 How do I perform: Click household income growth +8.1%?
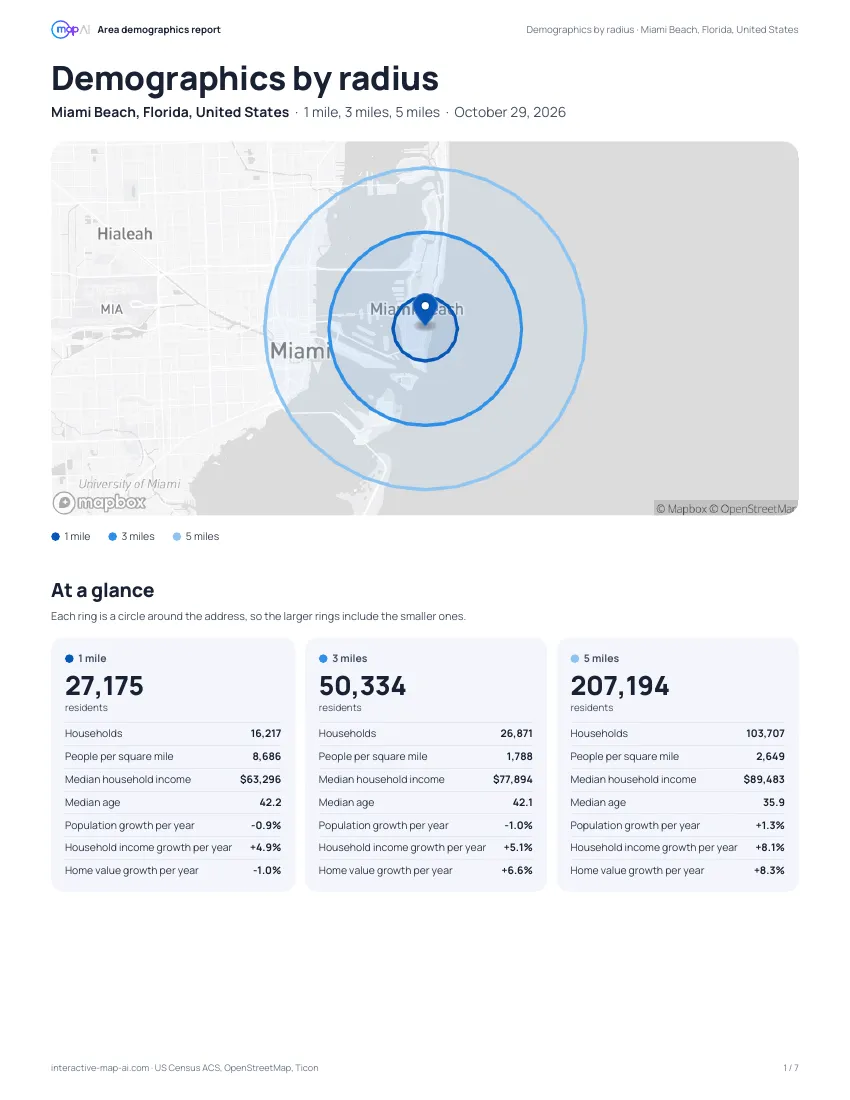[770, 847]
